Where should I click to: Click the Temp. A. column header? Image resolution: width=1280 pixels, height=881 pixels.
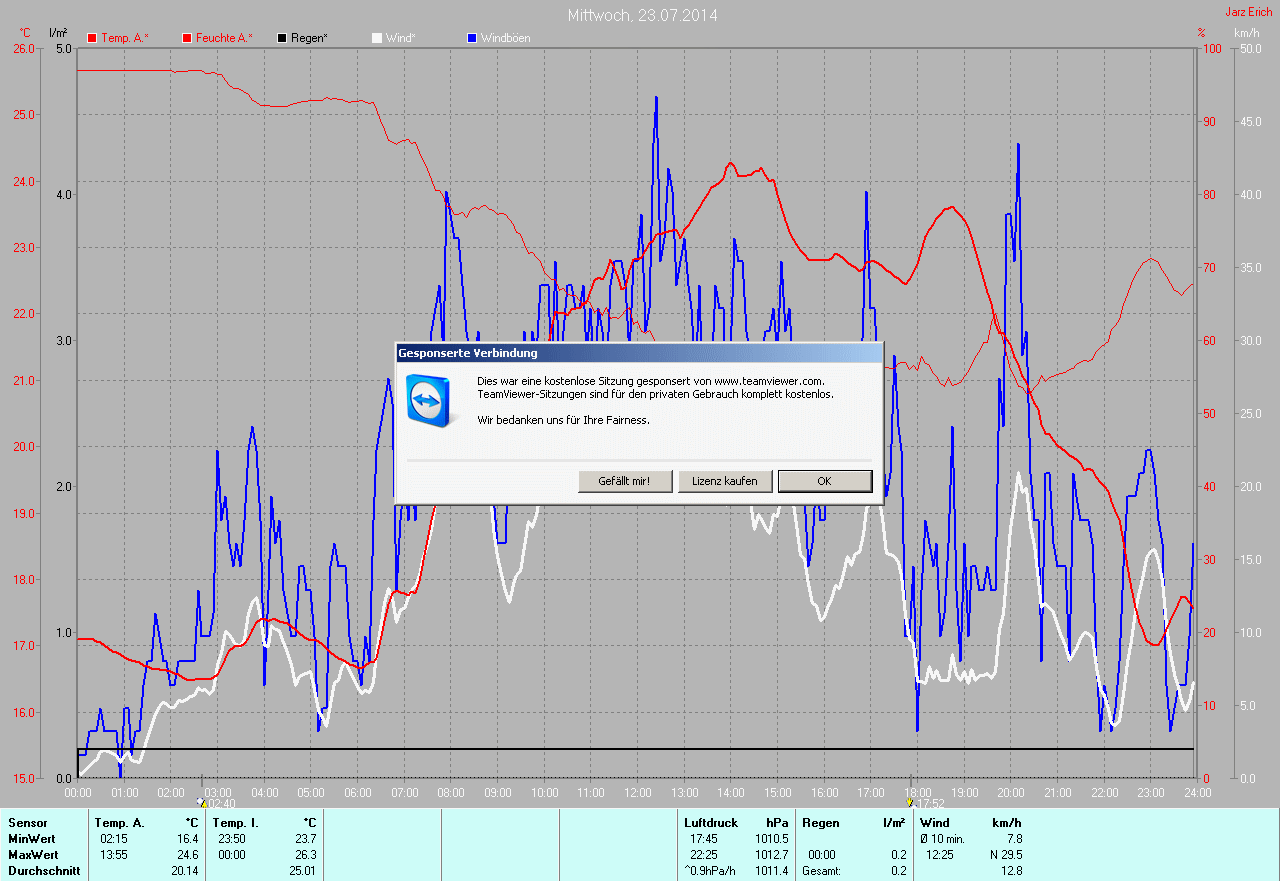[x=120, y=823]
